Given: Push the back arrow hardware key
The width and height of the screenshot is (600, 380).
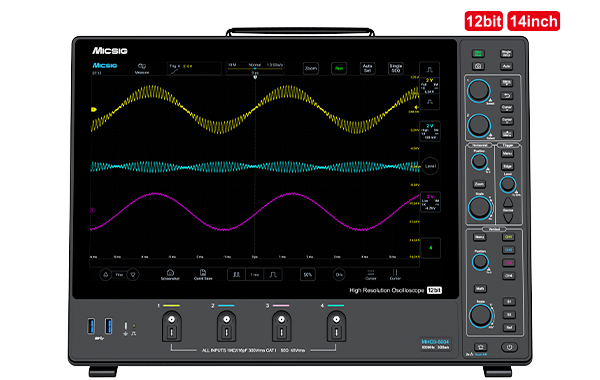Looking at the screenshot, I should [507, 96].
